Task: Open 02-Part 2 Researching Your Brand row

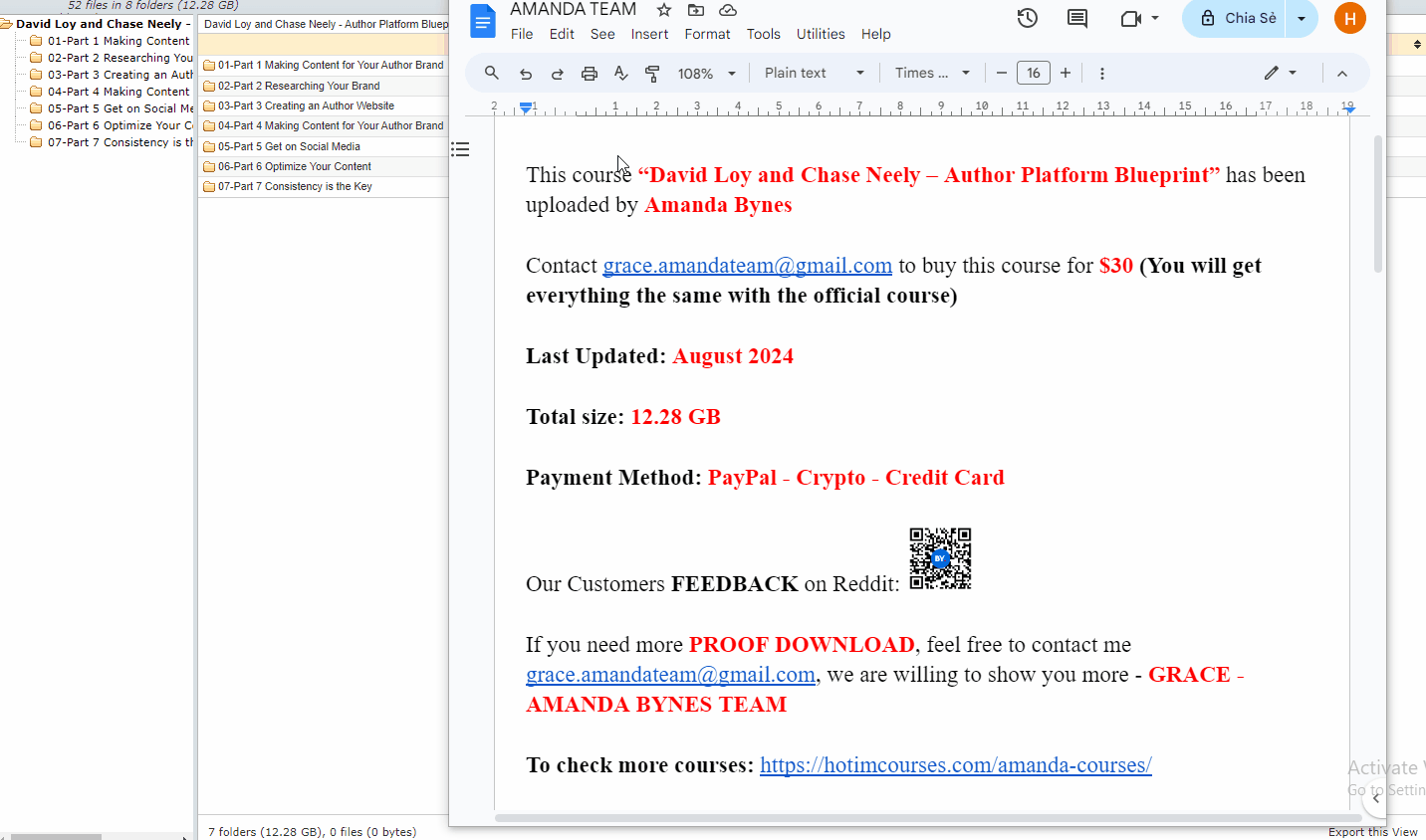Action: pos(324,86)
